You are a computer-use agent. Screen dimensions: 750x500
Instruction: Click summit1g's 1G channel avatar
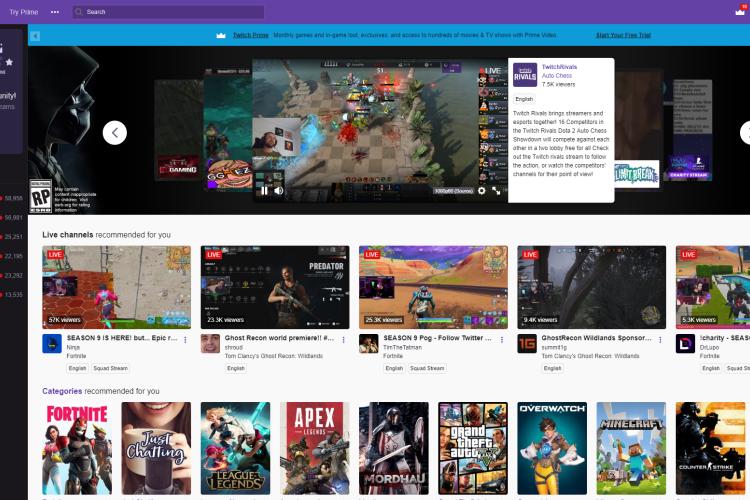[x=527, y=344]
